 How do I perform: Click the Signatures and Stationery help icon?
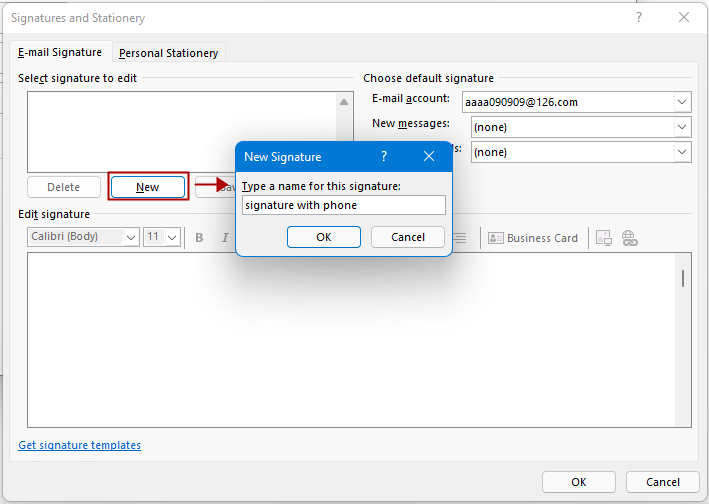[638, 18]
